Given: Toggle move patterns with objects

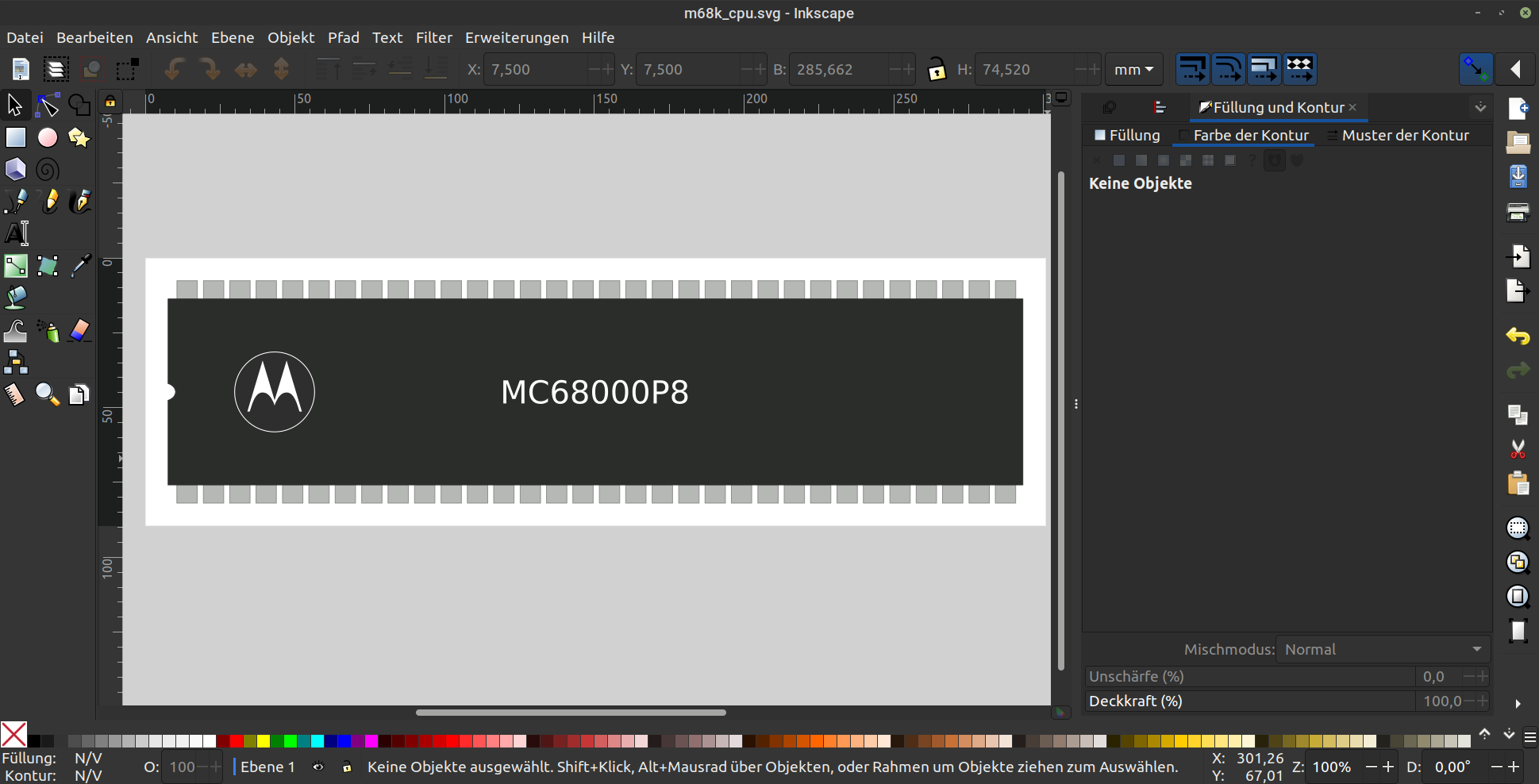Looking at the screenshot, I should tap(1299, 69).
